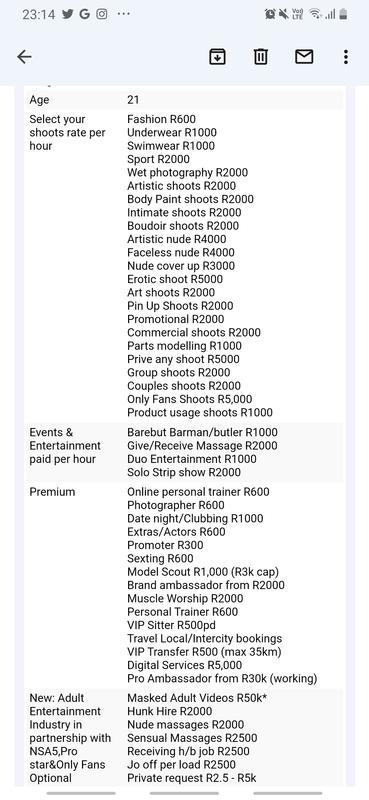Tap the more notifications dots in status bar
Image resolution: width=369 pixels, height=800 pixels.
coord(124,14)
